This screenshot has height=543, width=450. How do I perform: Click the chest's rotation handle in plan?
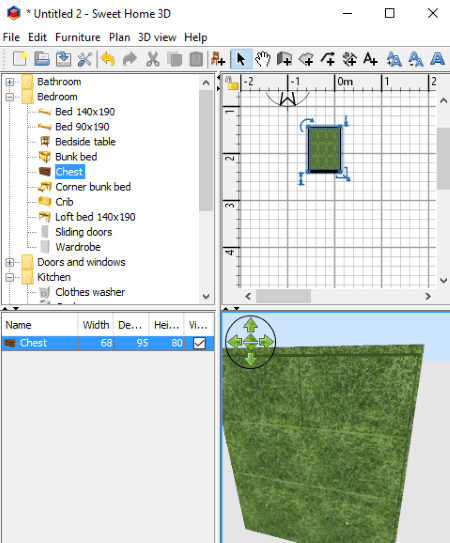click(x=306, y=124)
